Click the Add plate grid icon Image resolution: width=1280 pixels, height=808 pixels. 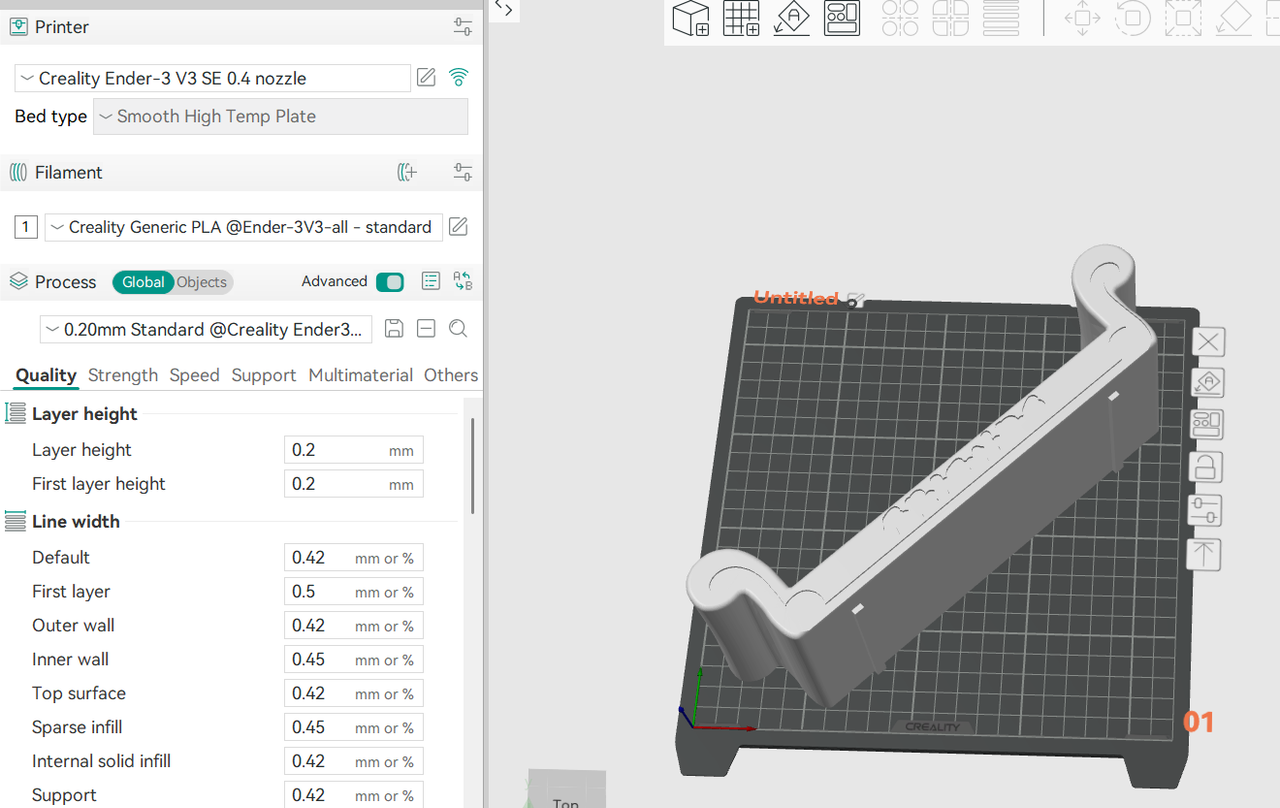click(x=741, y=18)
